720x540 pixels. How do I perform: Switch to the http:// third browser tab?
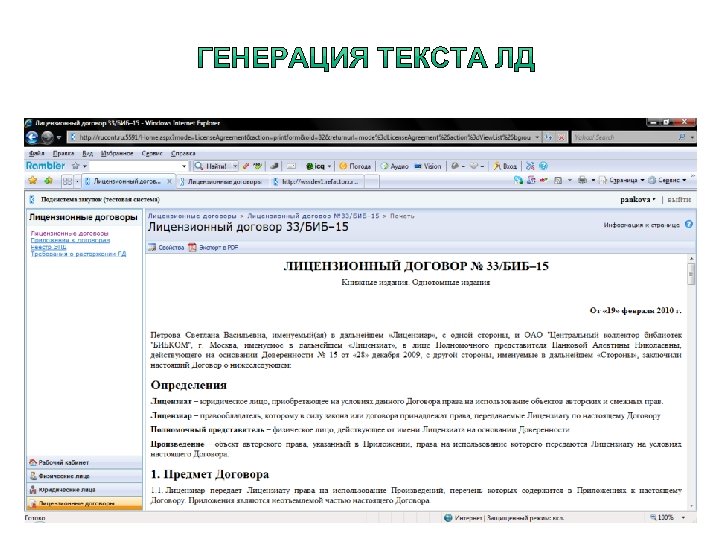[x=316, y=182]
